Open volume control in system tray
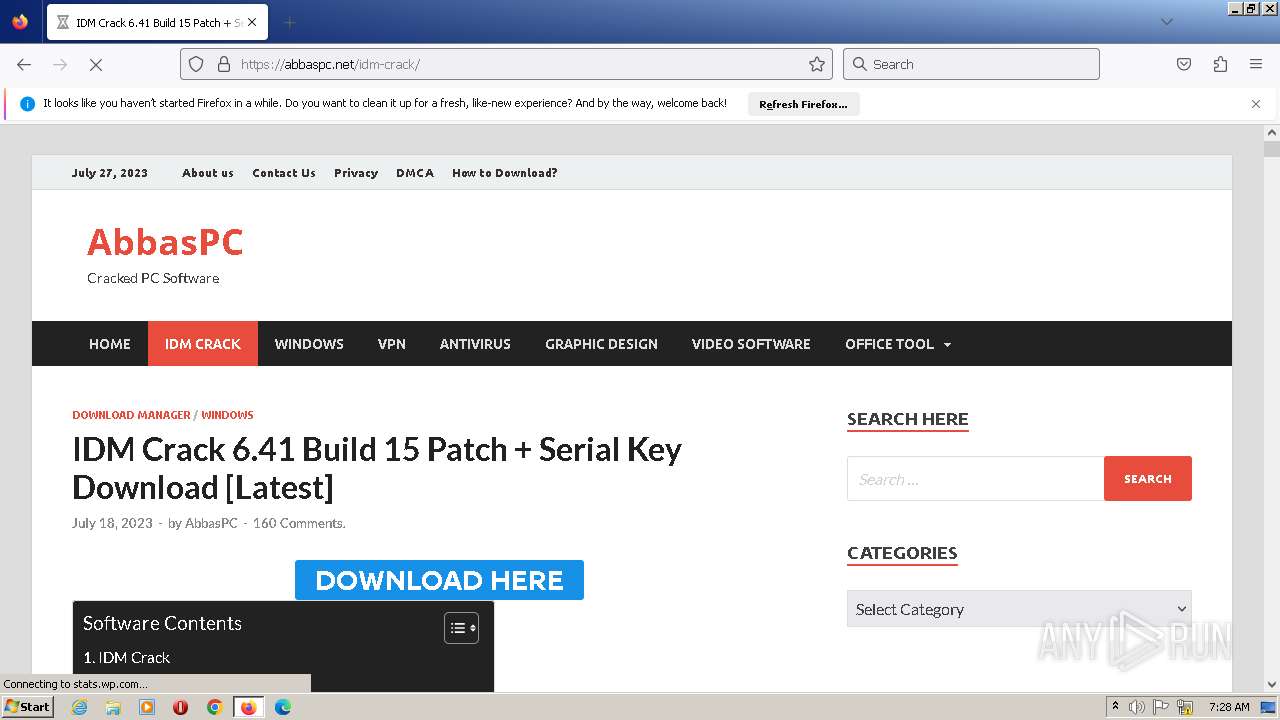 1137,707
